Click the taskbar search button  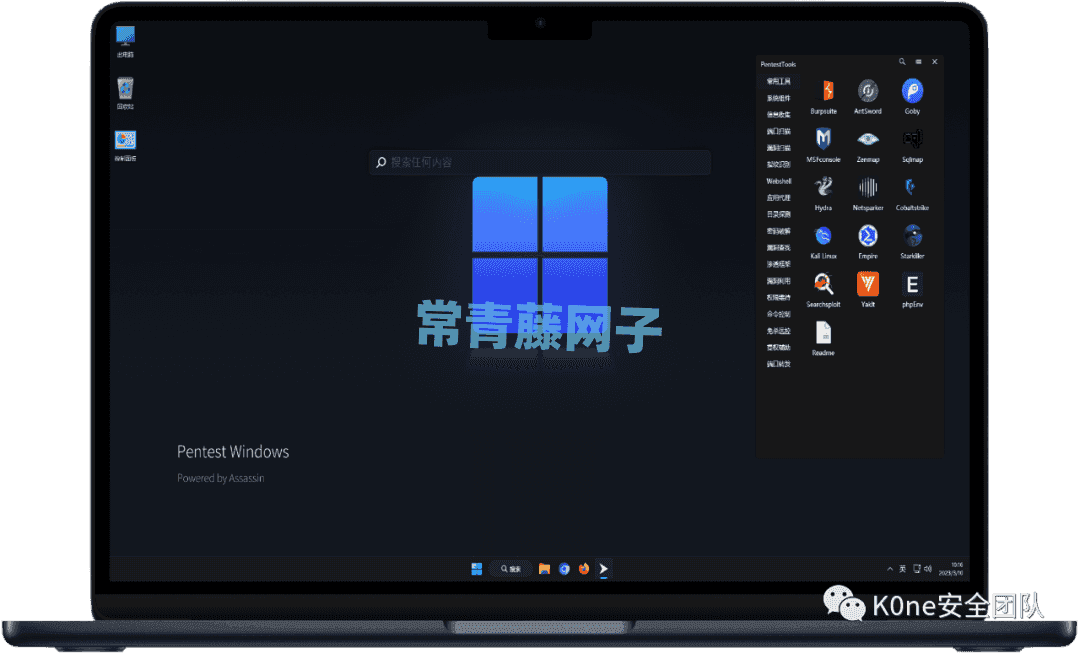pos(509,569)
